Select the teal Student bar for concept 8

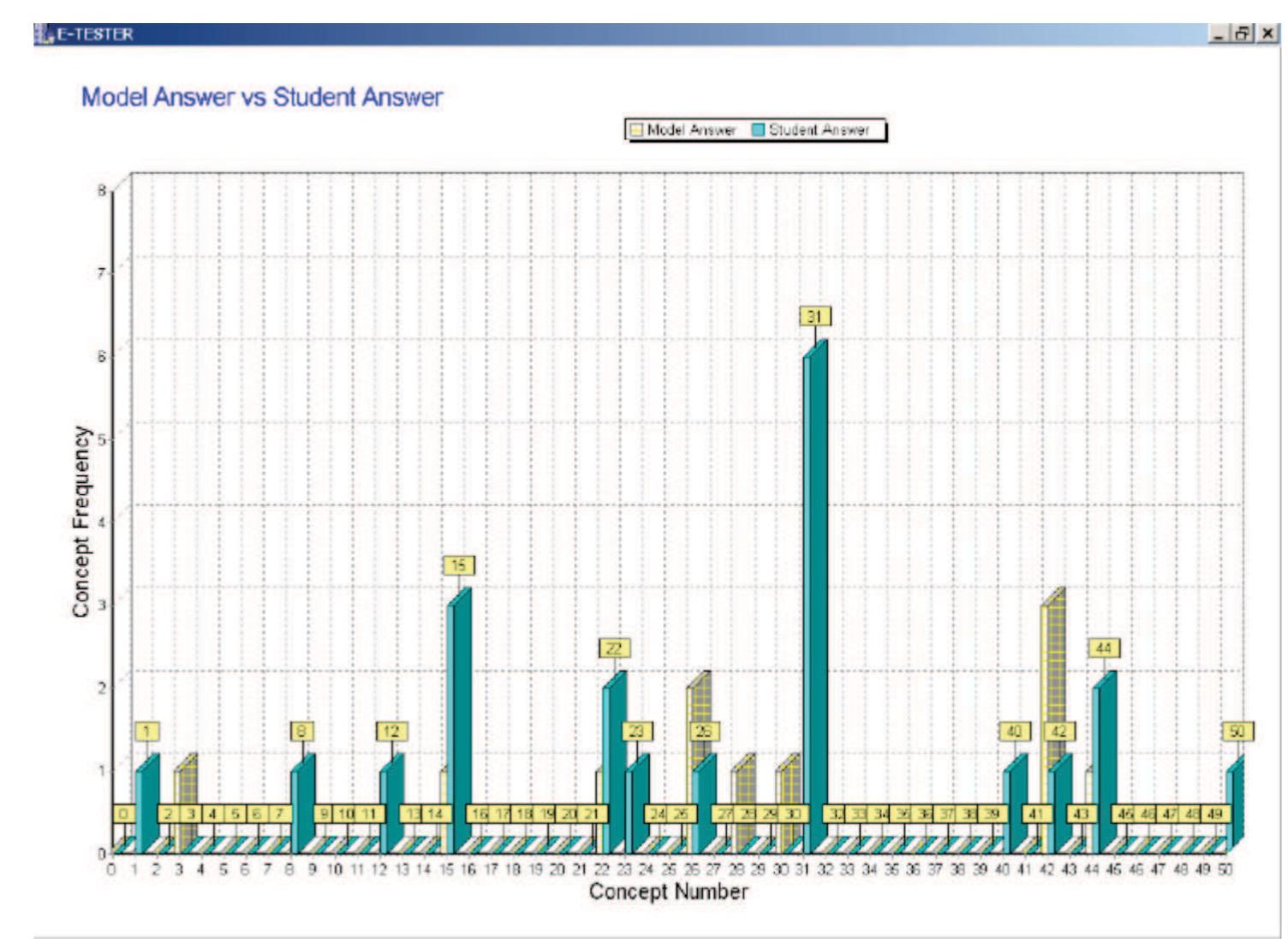coord(302,803)
